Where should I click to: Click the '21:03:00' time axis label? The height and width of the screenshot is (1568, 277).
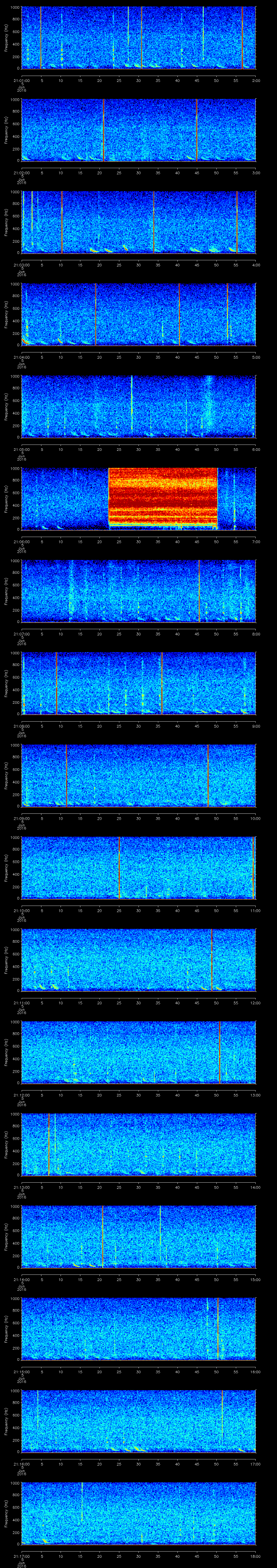(x=21, y=265)
